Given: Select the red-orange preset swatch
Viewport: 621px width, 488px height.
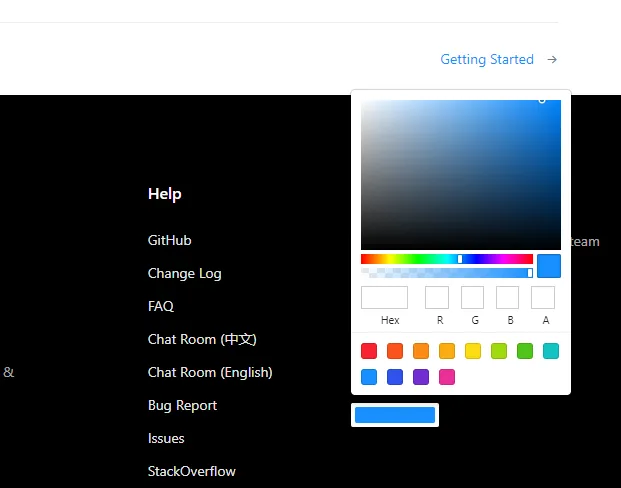Looking at the screenshot, I should 395,351.
